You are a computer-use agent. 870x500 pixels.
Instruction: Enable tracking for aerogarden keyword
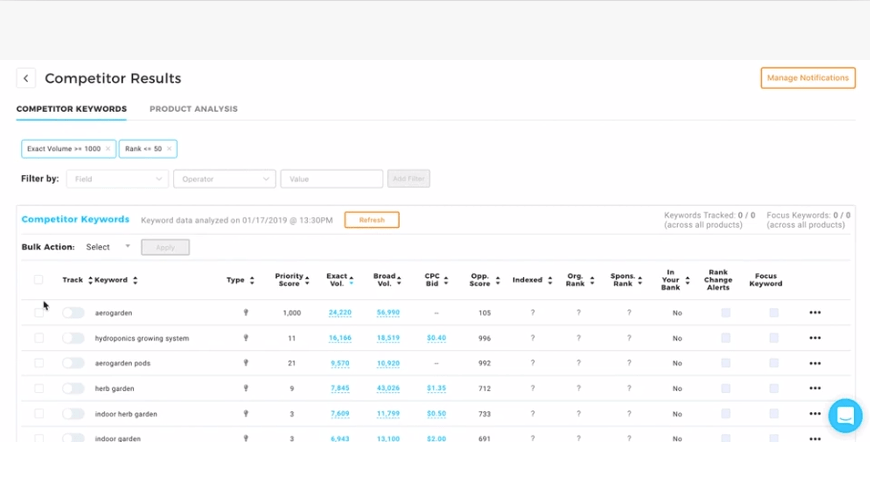(73, 313)
